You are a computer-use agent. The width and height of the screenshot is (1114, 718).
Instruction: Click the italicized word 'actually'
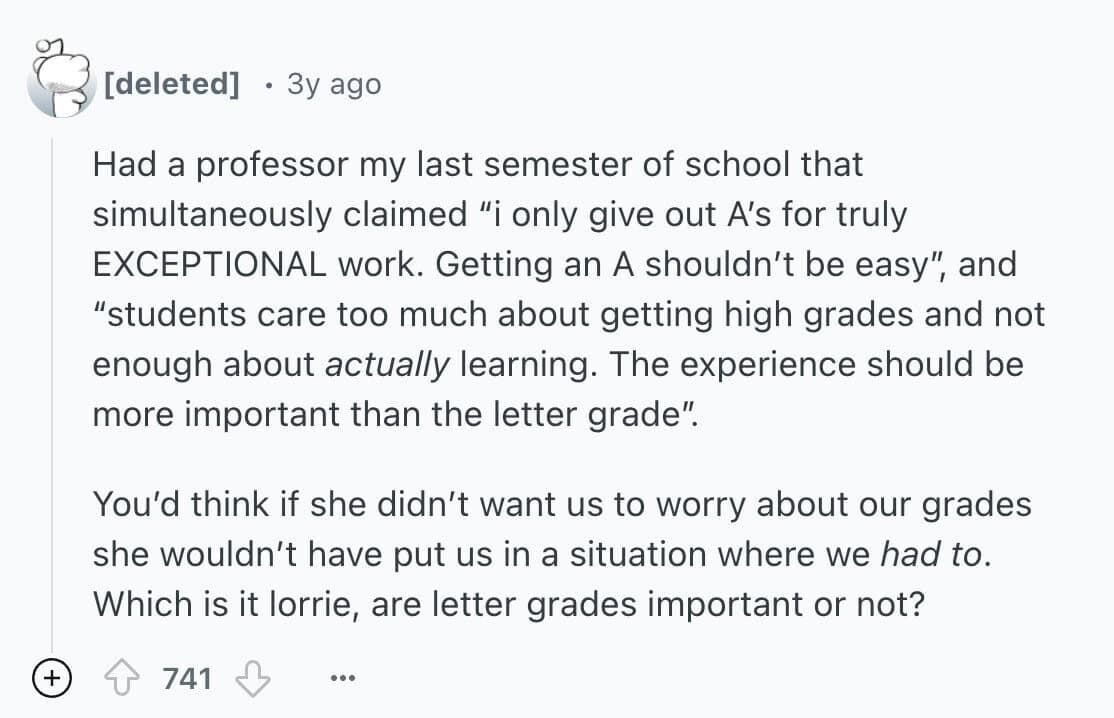coord(388,364)
